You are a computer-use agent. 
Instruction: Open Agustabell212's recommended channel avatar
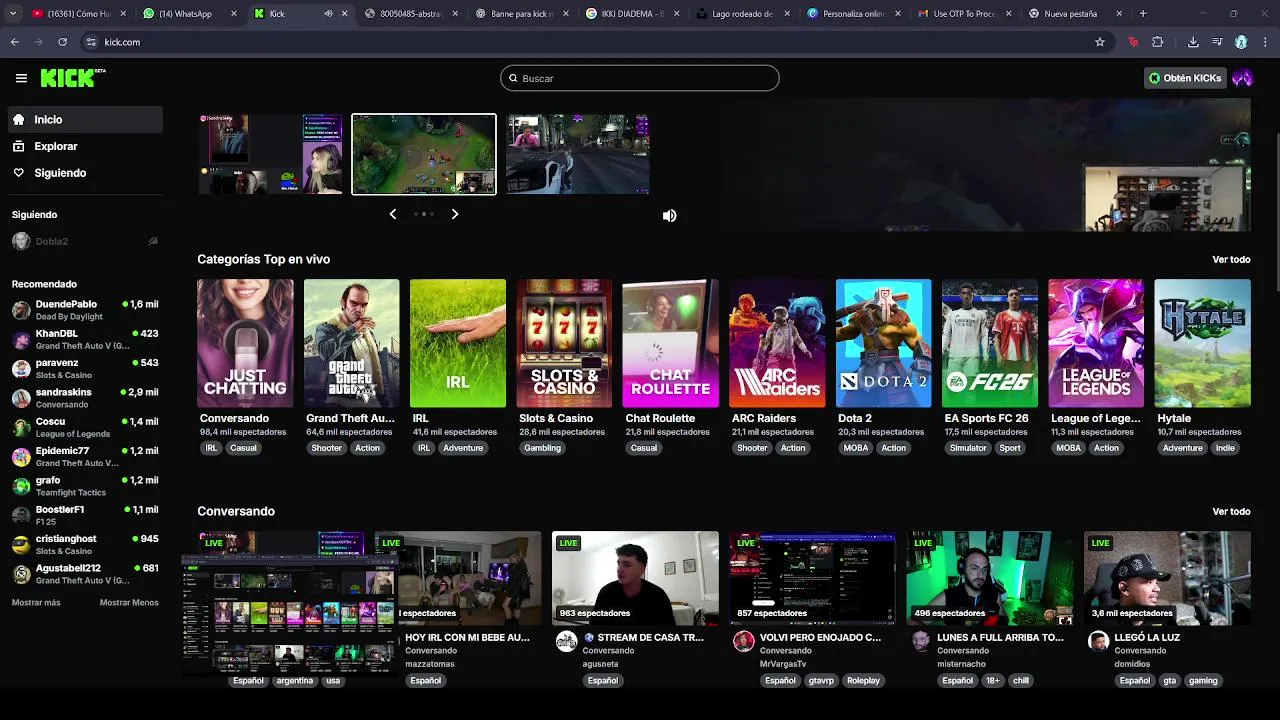point(21,574)
